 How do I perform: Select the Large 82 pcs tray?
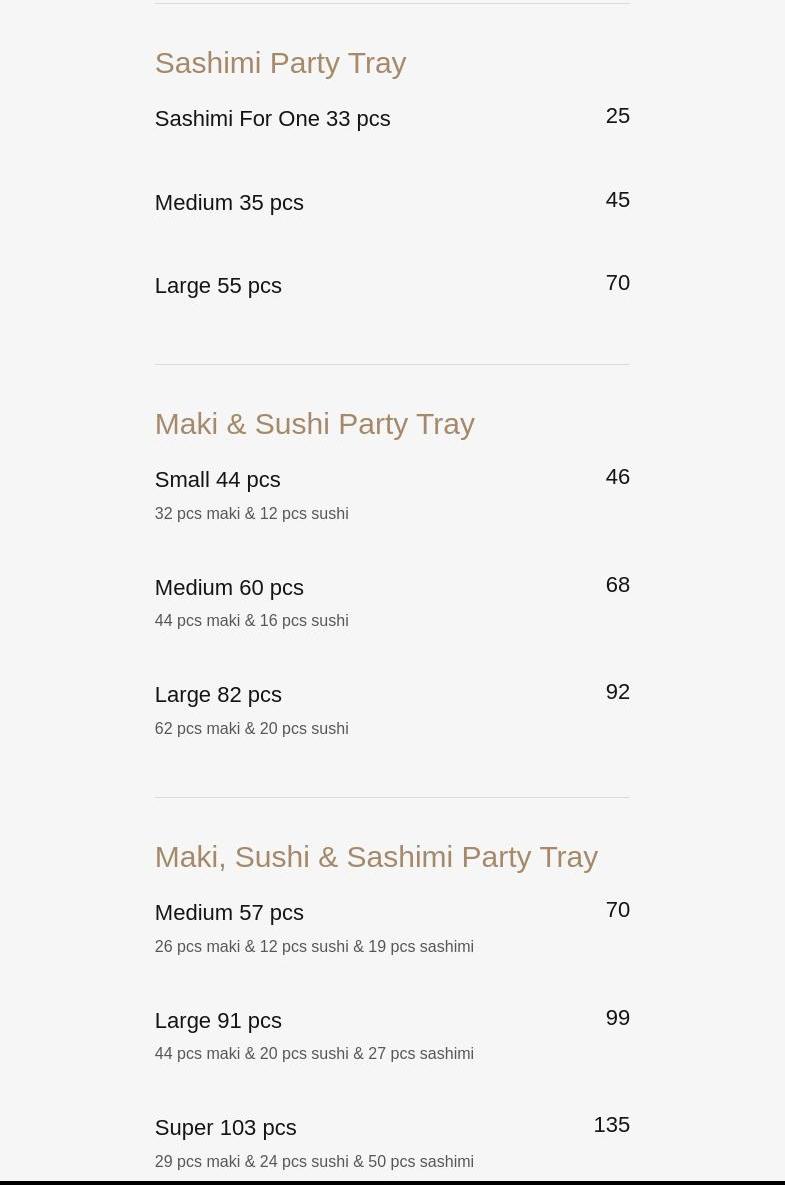tap(218, 695)
